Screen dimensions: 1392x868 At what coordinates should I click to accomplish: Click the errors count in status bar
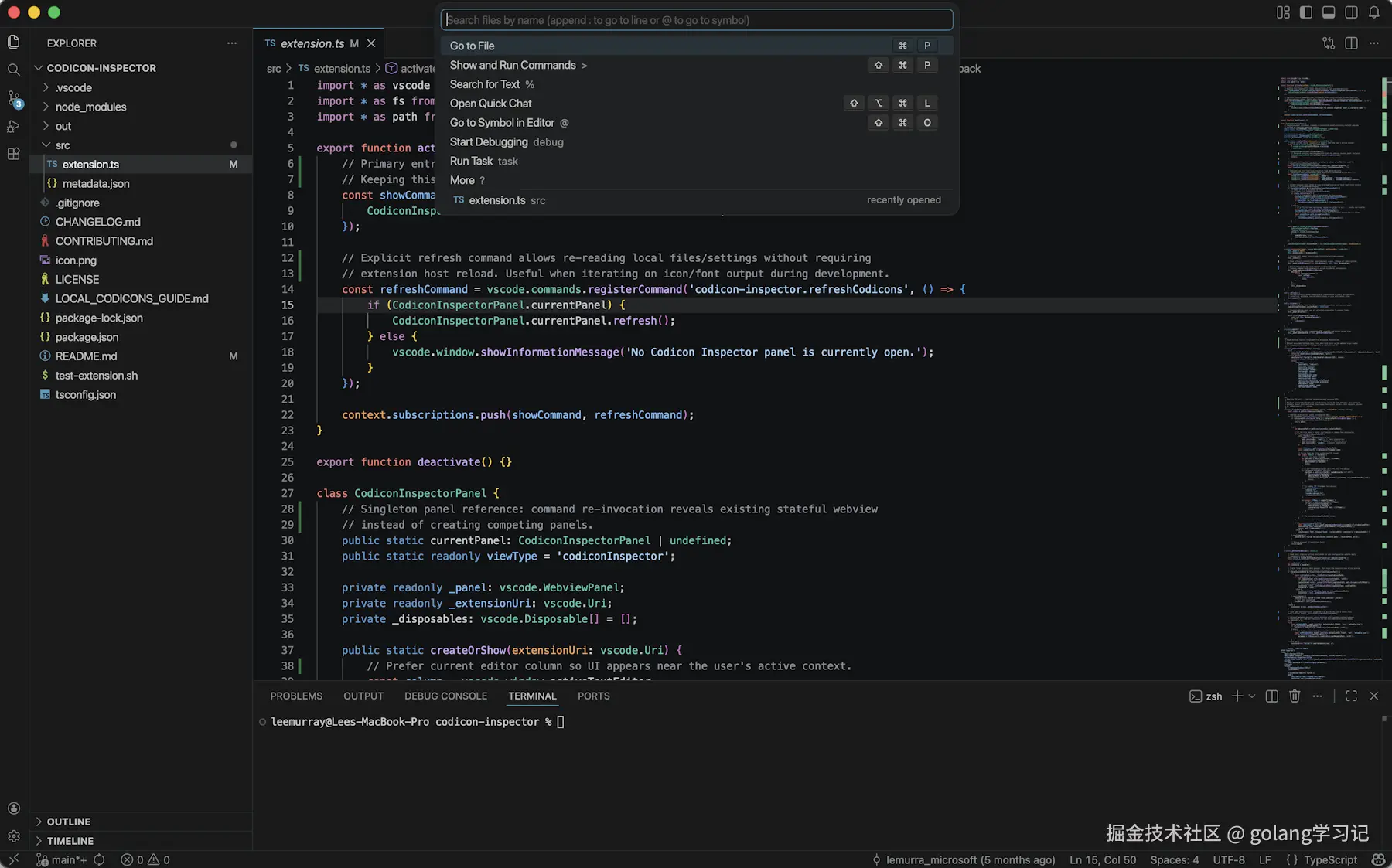132,859
